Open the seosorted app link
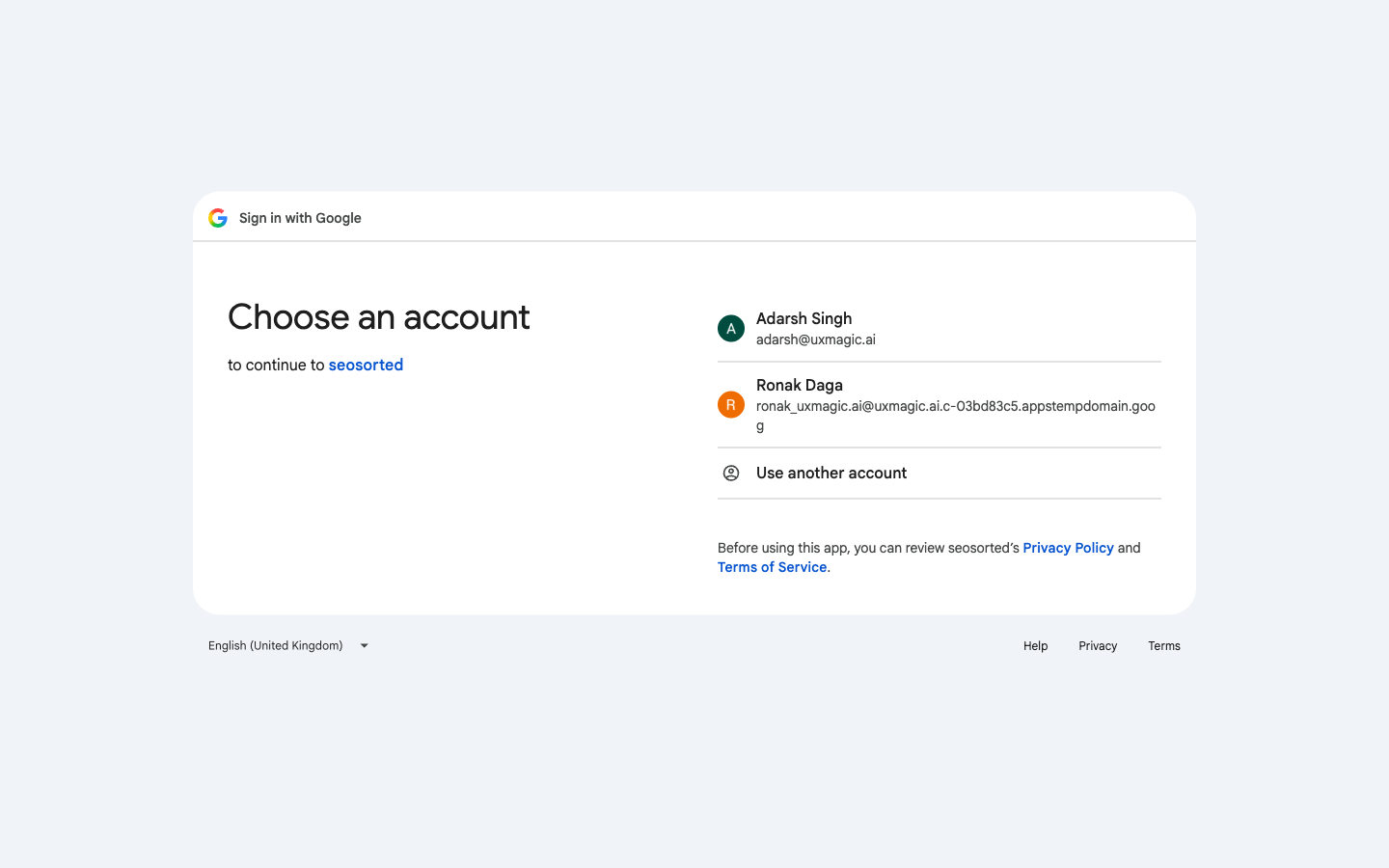The width and height of the screenshot is (1389, 868). pos(366,365)
